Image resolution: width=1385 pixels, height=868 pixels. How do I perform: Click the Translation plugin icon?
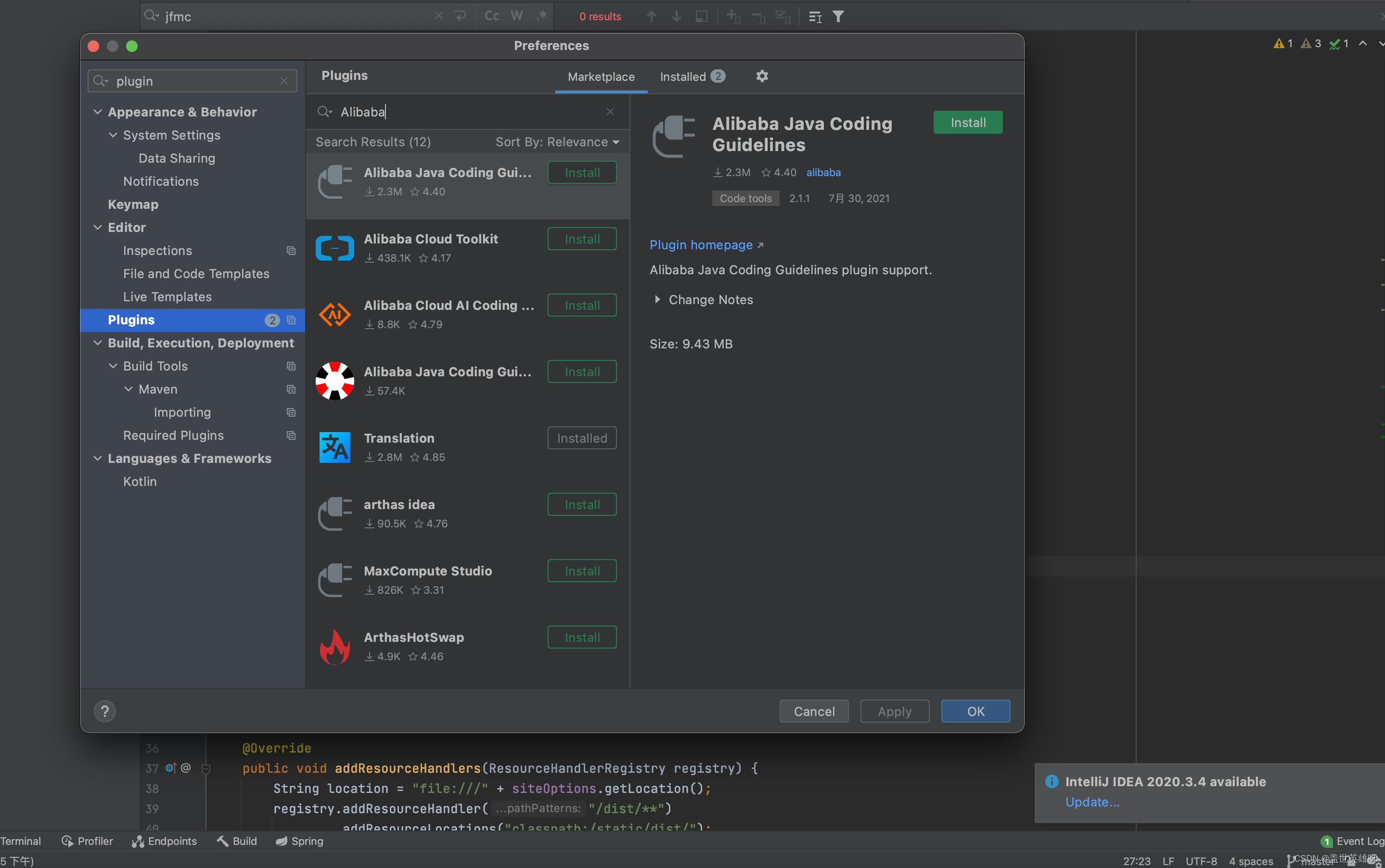[334, 448]
